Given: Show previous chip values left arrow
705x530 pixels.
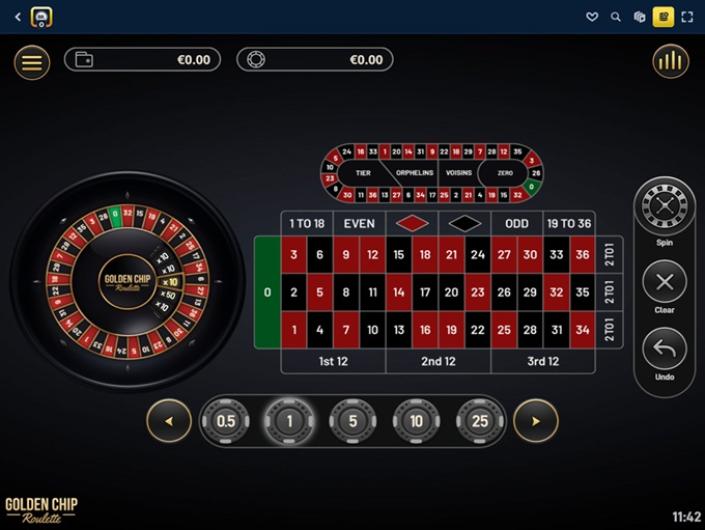Looking at the screenshot, I should pos(169,421).
